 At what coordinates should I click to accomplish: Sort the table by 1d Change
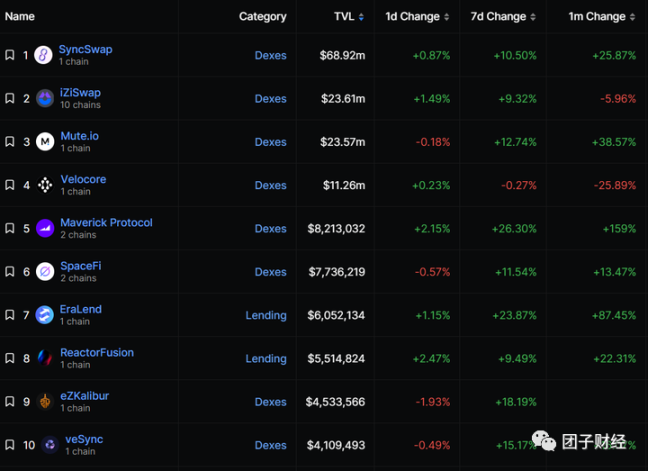(417, 17)
